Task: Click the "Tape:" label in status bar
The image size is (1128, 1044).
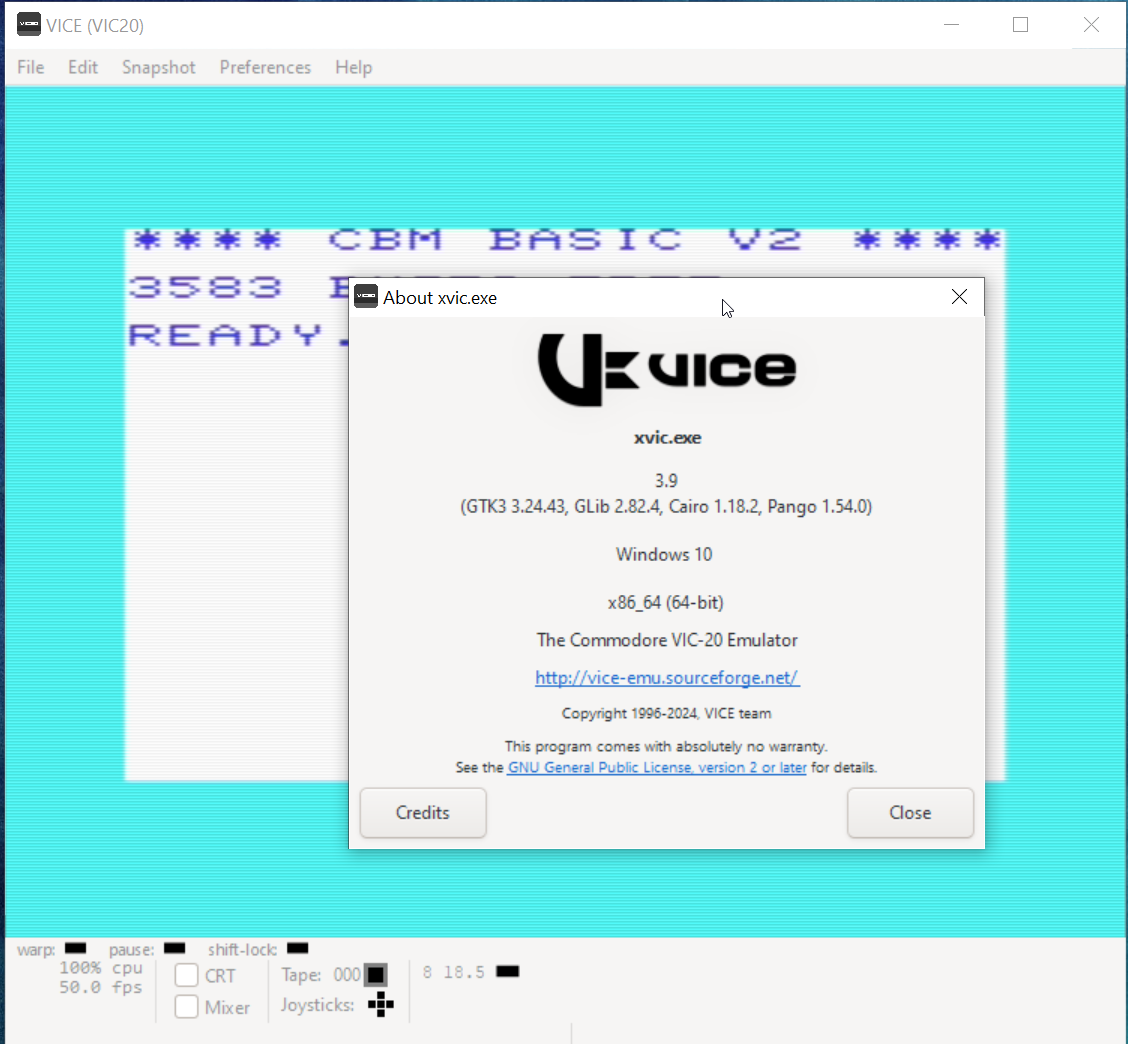Action: (x=301, y=975)
